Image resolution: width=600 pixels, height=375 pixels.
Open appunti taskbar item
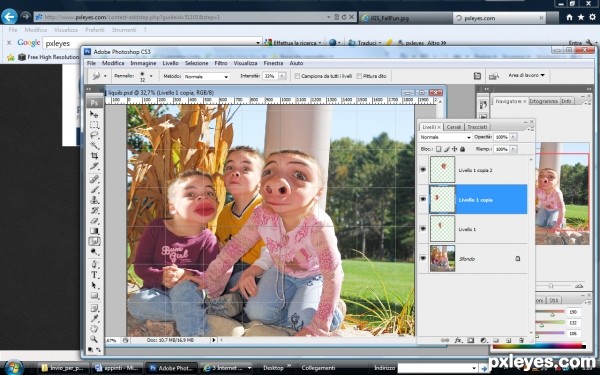[x=117, y=368]
